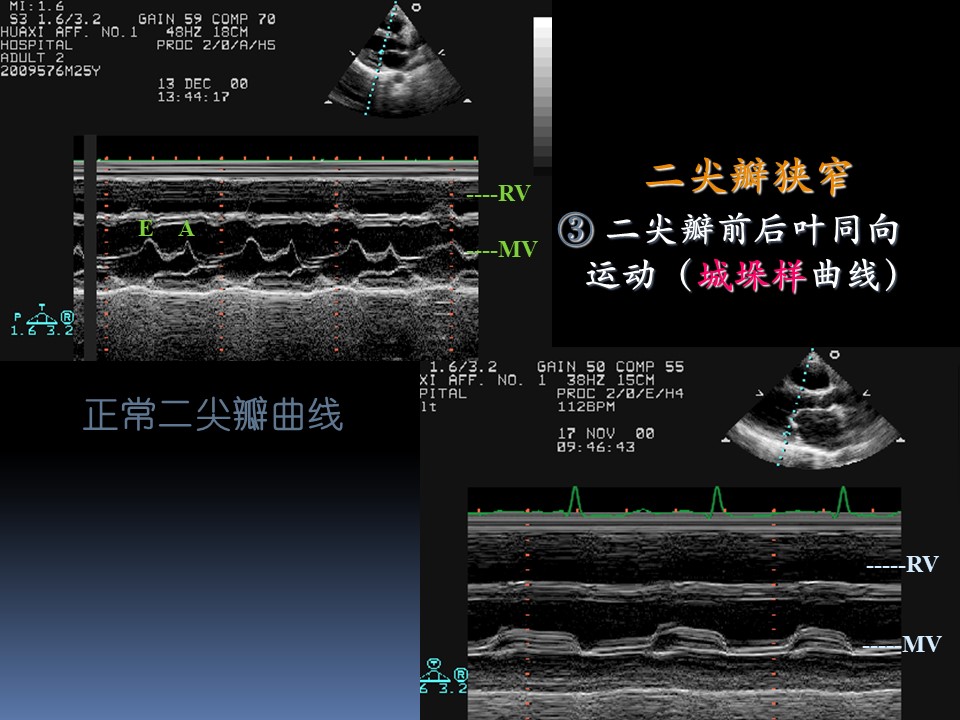Click the date 13 DEC 00
Viewport: 960px width, 720px height.
(x=203, y=84)
